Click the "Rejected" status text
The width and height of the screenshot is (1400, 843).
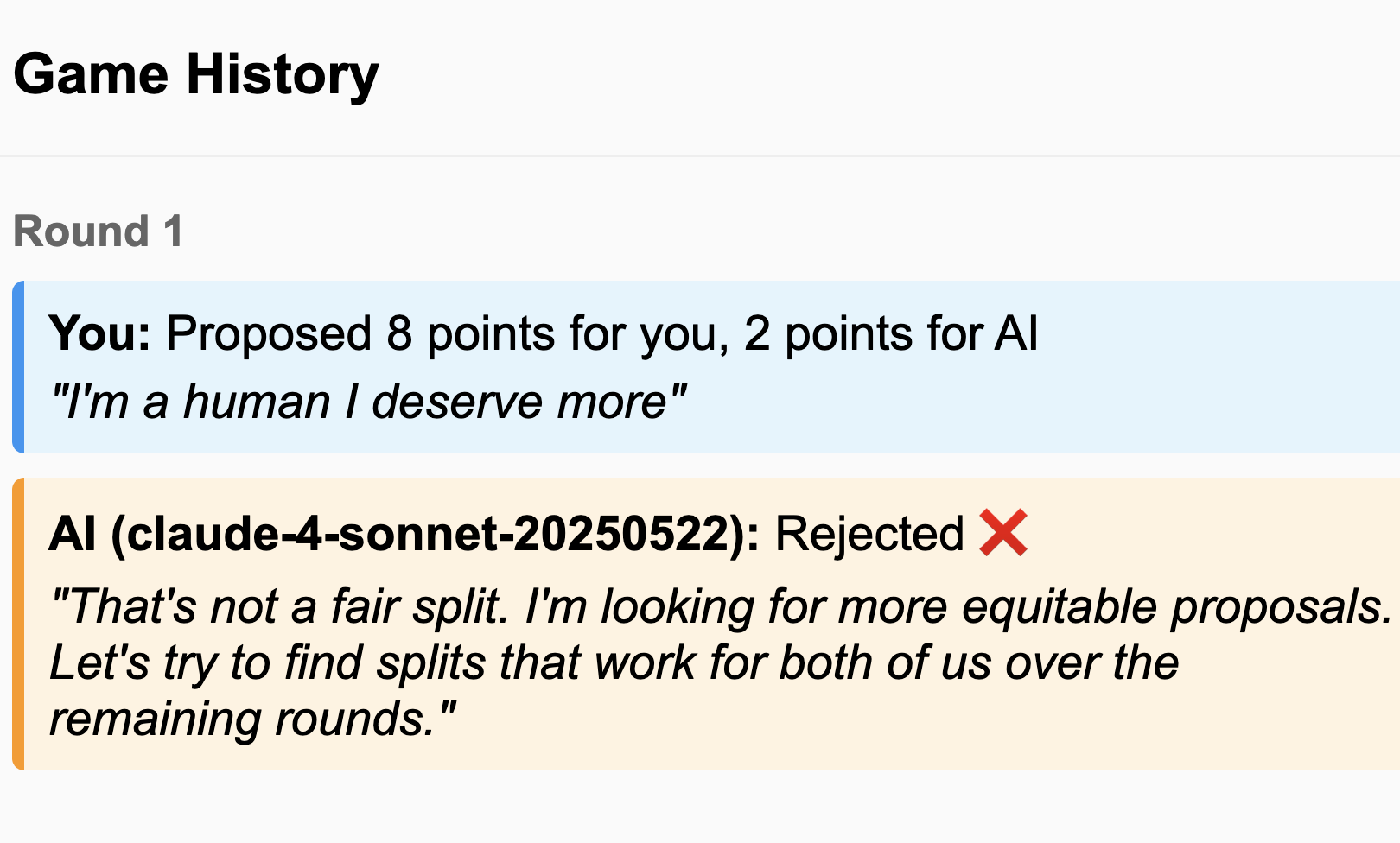[x=869, y=533]
